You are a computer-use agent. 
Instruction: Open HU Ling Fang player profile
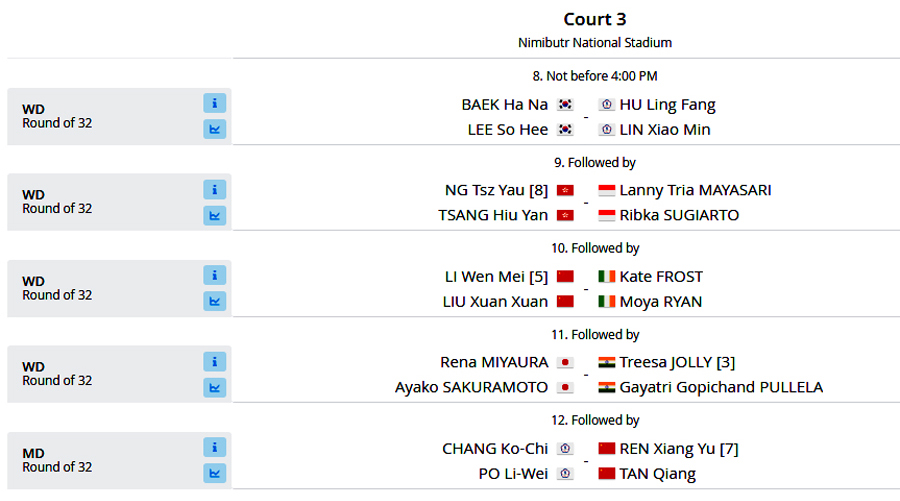(667, 105)
